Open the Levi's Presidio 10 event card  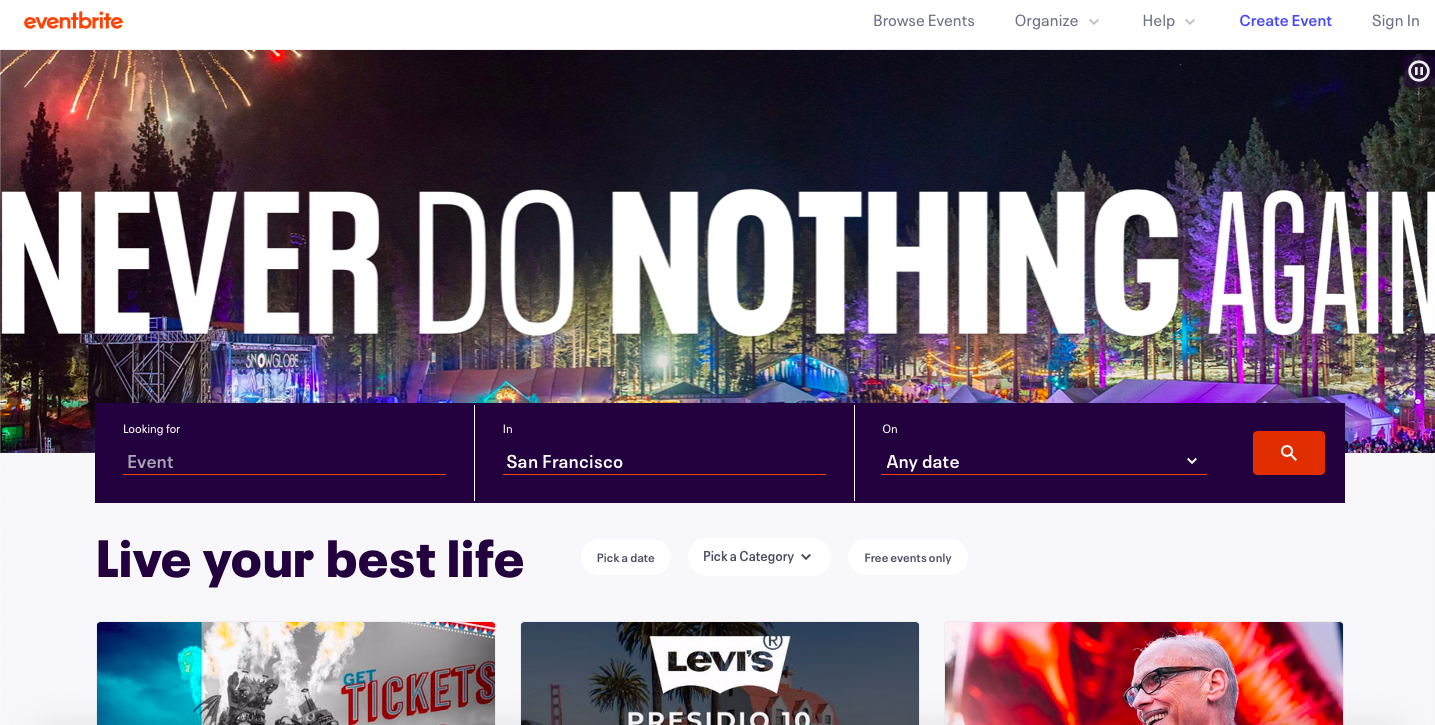(x=720, y=673)
